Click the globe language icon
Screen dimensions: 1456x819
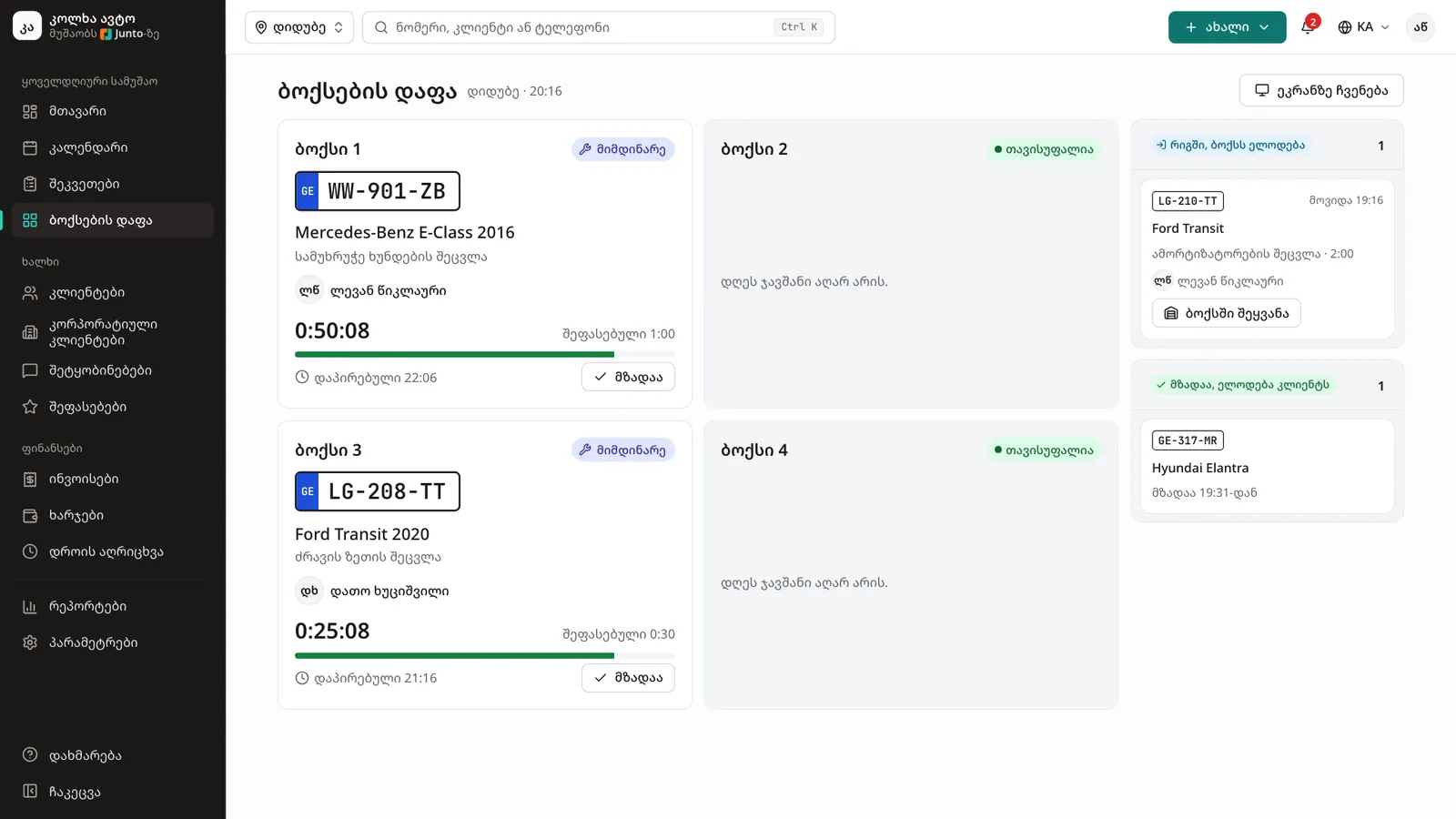(x=1345, y=27)
